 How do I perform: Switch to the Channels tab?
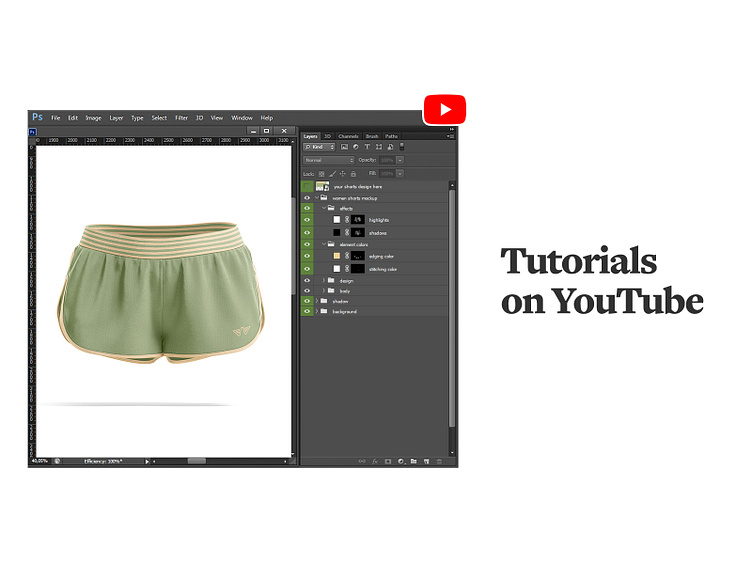tap(348, 136)
